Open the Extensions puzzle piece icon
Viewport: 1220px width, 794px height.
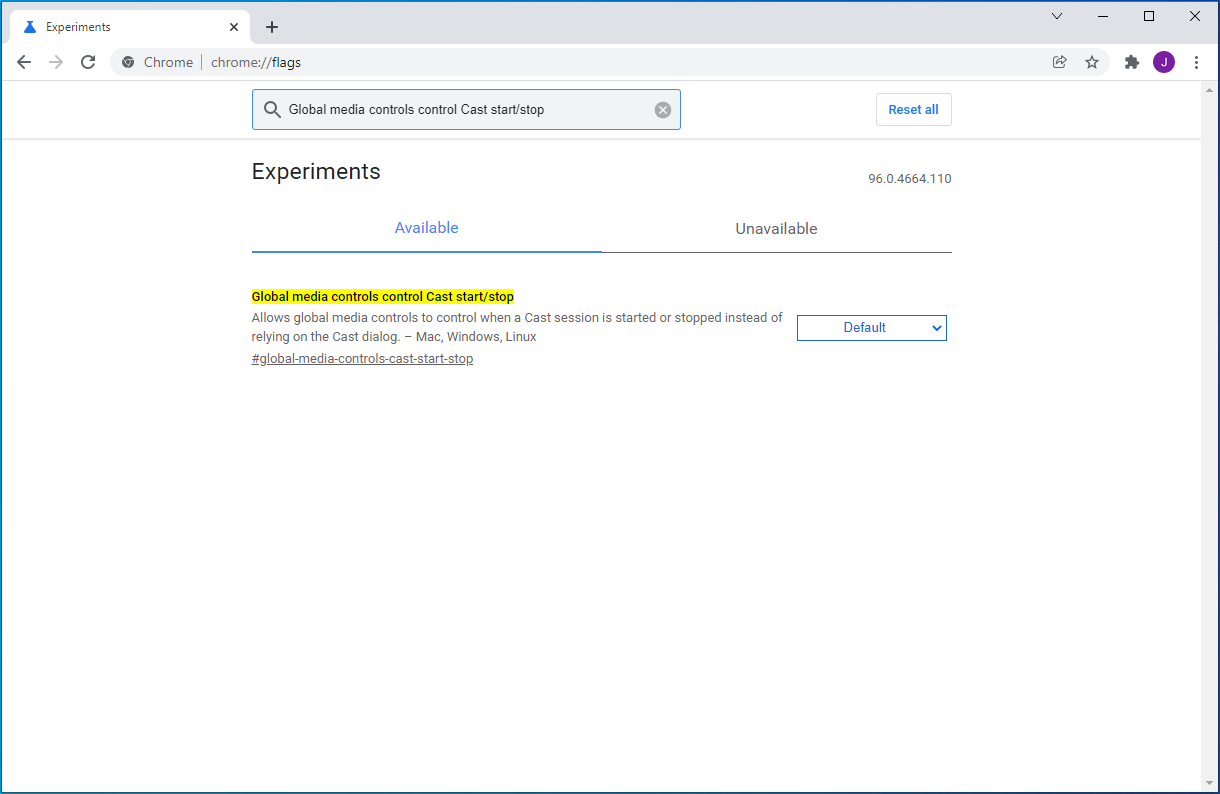click(x=1132, y=62)
